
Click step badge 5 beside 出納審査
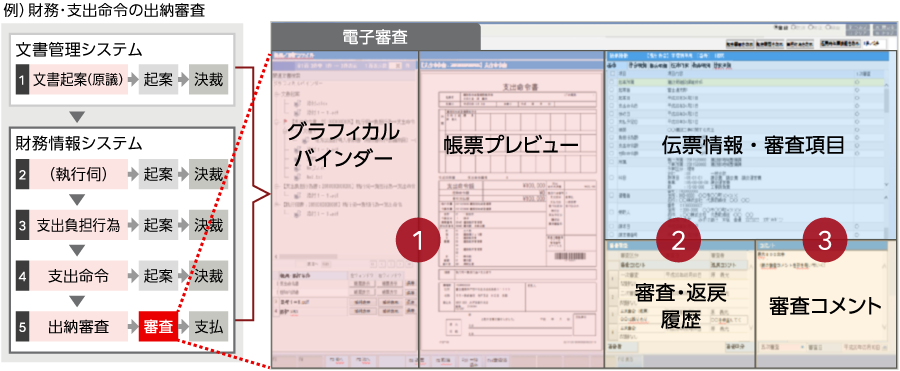pos(22,327)
